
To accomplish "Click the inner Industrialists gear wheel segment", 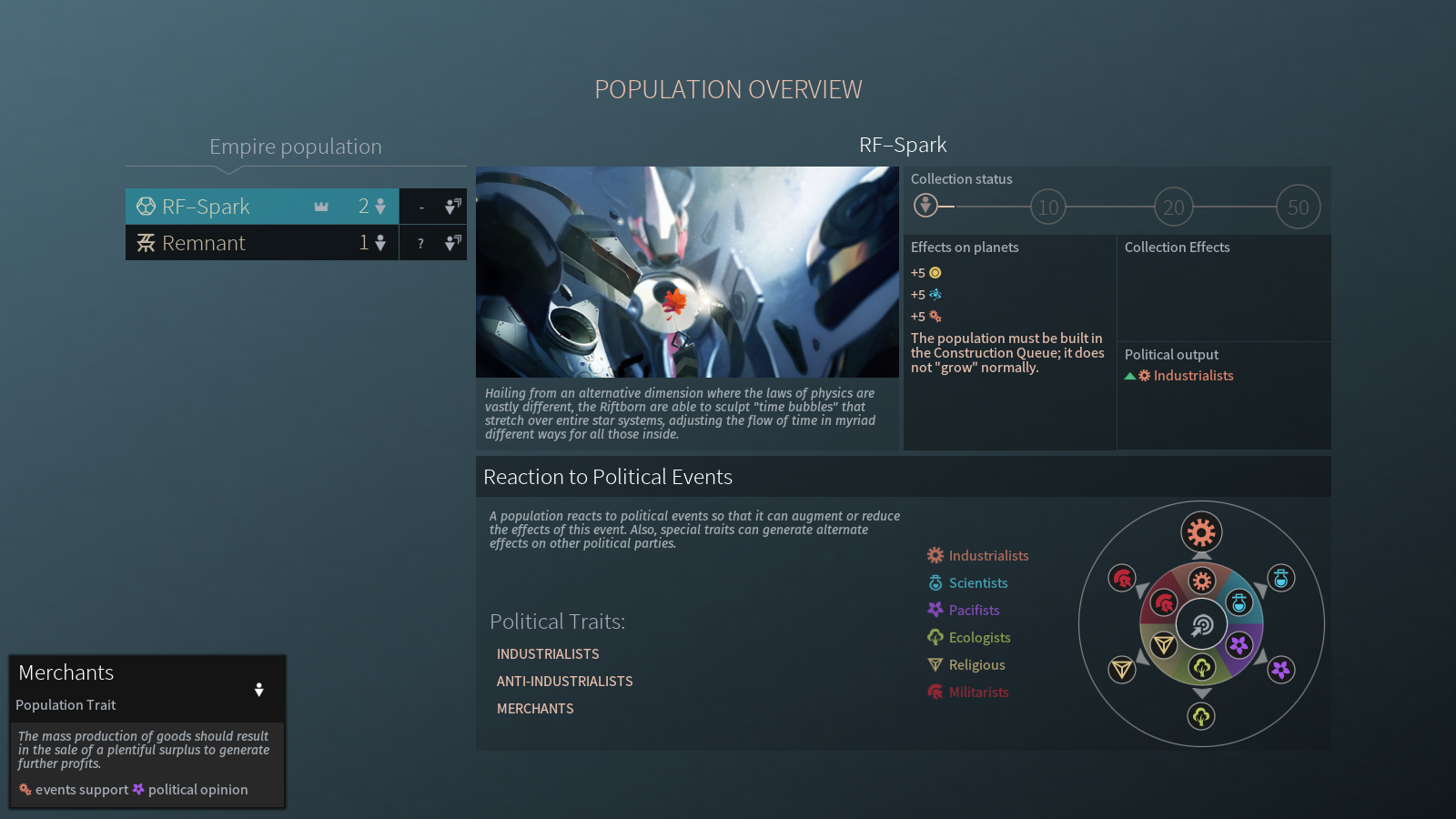I will (1201, 581).
